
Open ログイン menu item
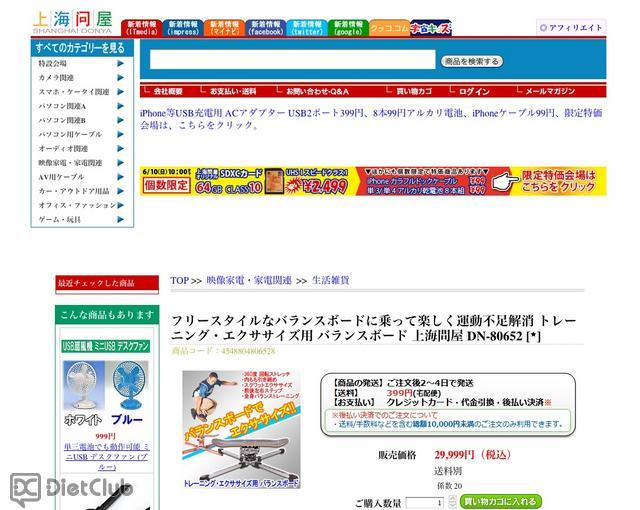coord(474,91)
